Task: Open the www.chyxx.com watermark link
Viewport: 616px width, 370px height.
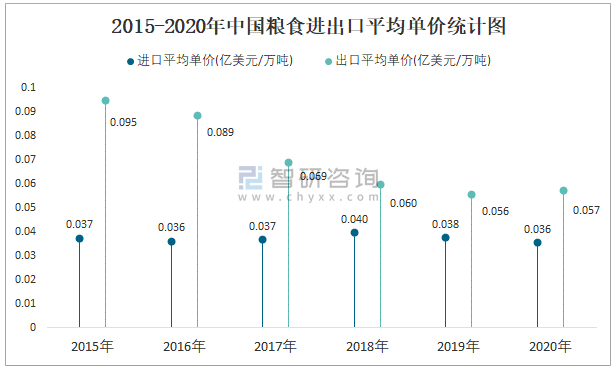Action: 308,197
